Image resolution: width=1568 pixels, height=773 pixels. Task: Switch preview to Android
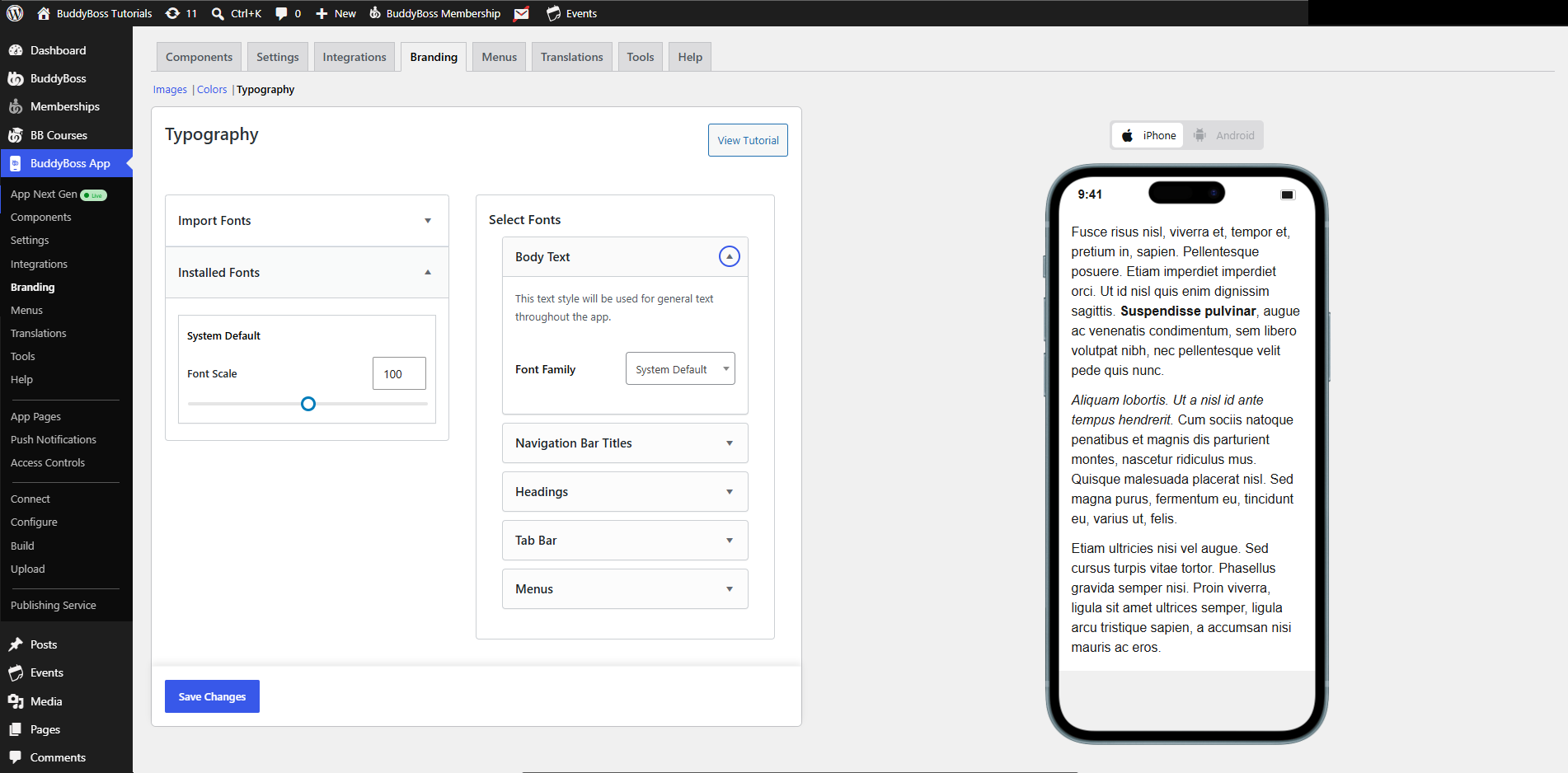pos(1223,135)
